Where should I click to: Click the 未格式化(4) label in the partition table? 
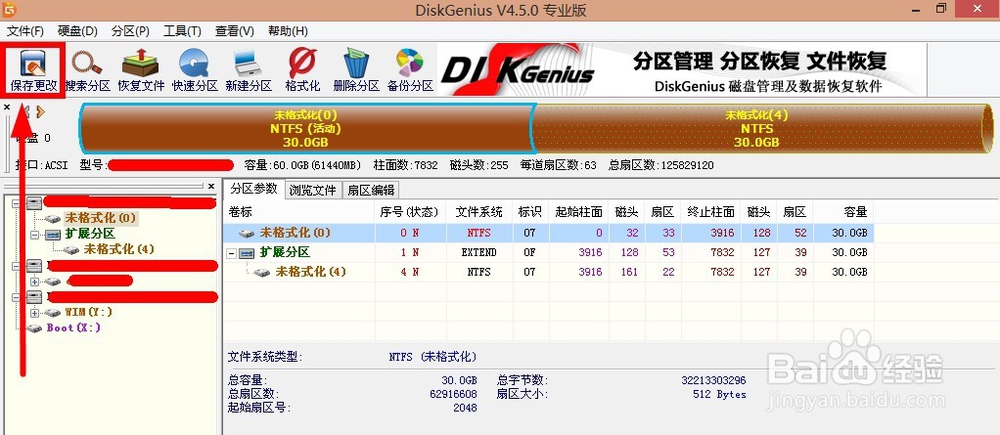click(x=311, y=272)
